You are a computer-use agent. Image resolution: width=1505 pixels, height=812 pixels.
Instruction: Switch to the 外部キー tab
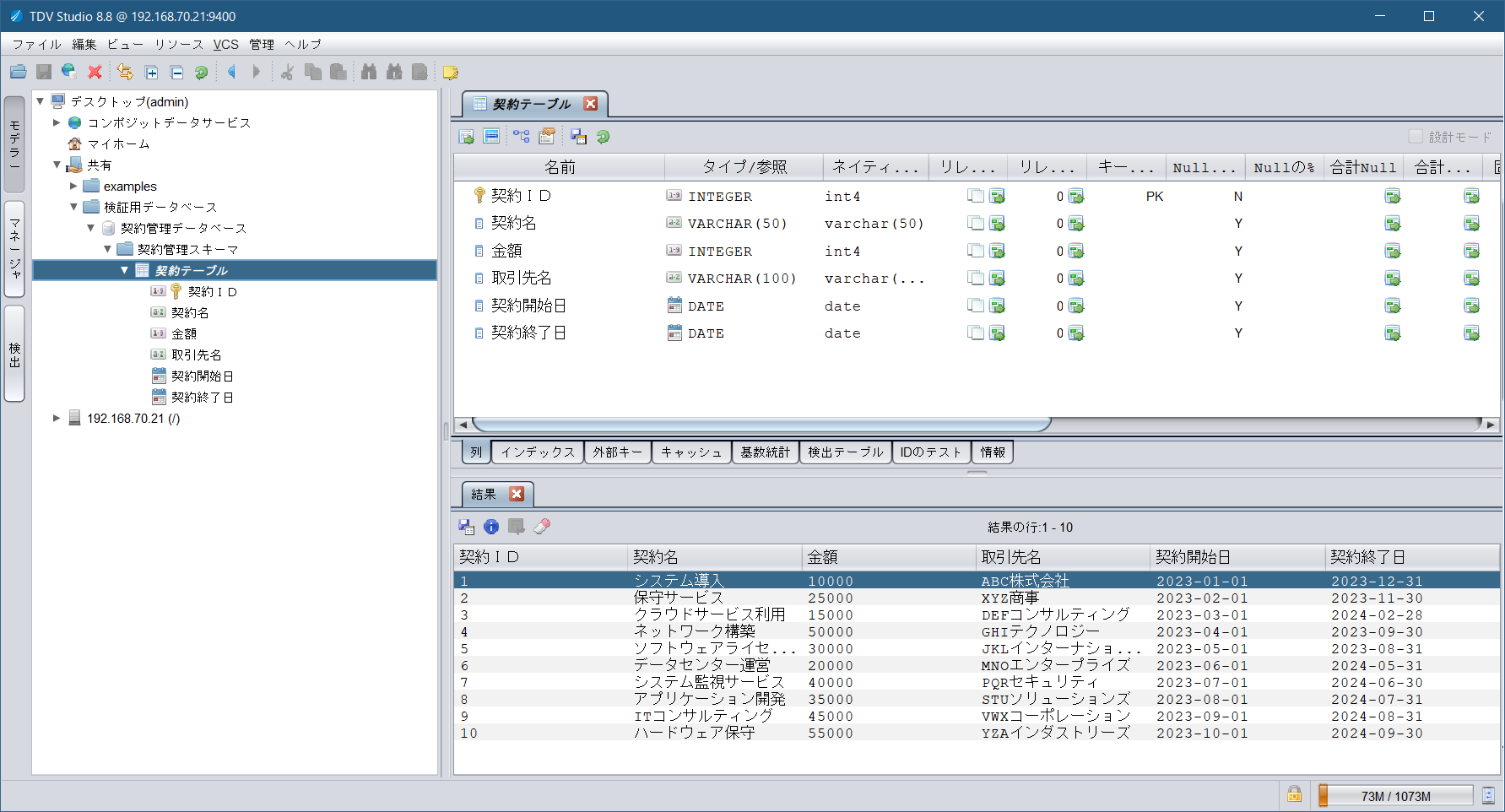tap(617, 452)
